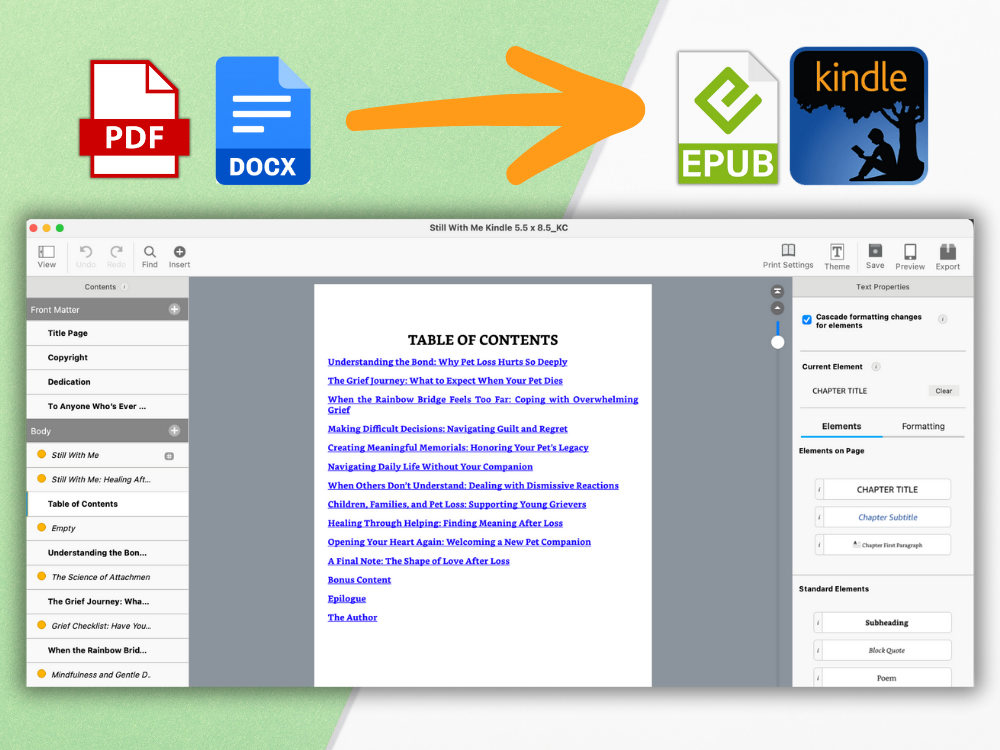Screen dimensions: 1000x750
Task: Collapse the Front Matter section header
Action: [x=107, y=309]
